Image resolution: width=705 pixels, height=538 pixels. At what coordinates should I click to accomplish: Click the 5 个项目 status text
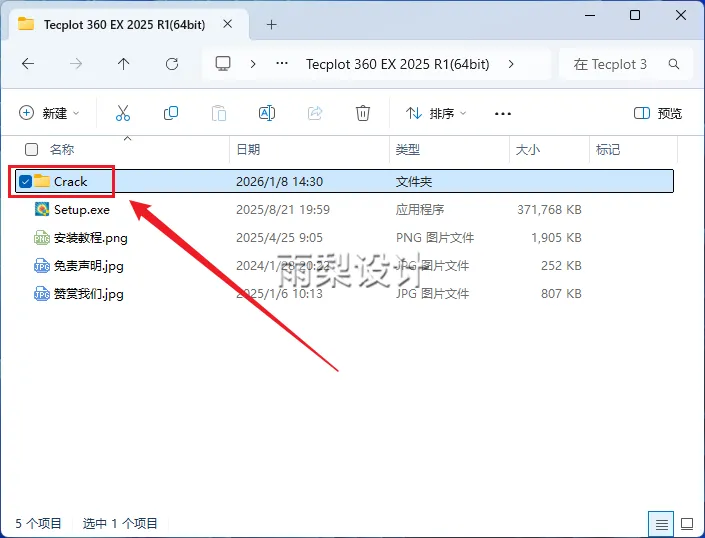(x=38, y=524)
